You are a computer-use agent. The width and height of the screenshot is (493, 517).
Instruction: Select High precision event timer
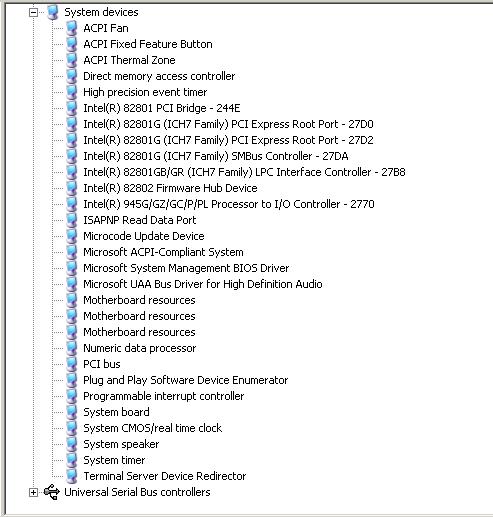pyautogui.click(x=145, y=92)
